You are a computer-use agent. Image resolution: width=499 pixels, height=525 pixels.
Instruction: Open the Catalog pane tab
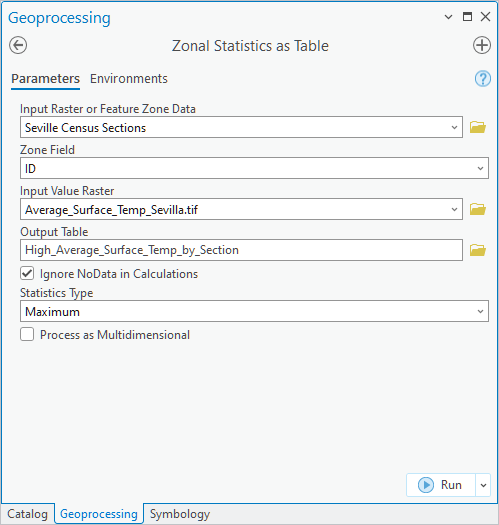click(27, 514)
